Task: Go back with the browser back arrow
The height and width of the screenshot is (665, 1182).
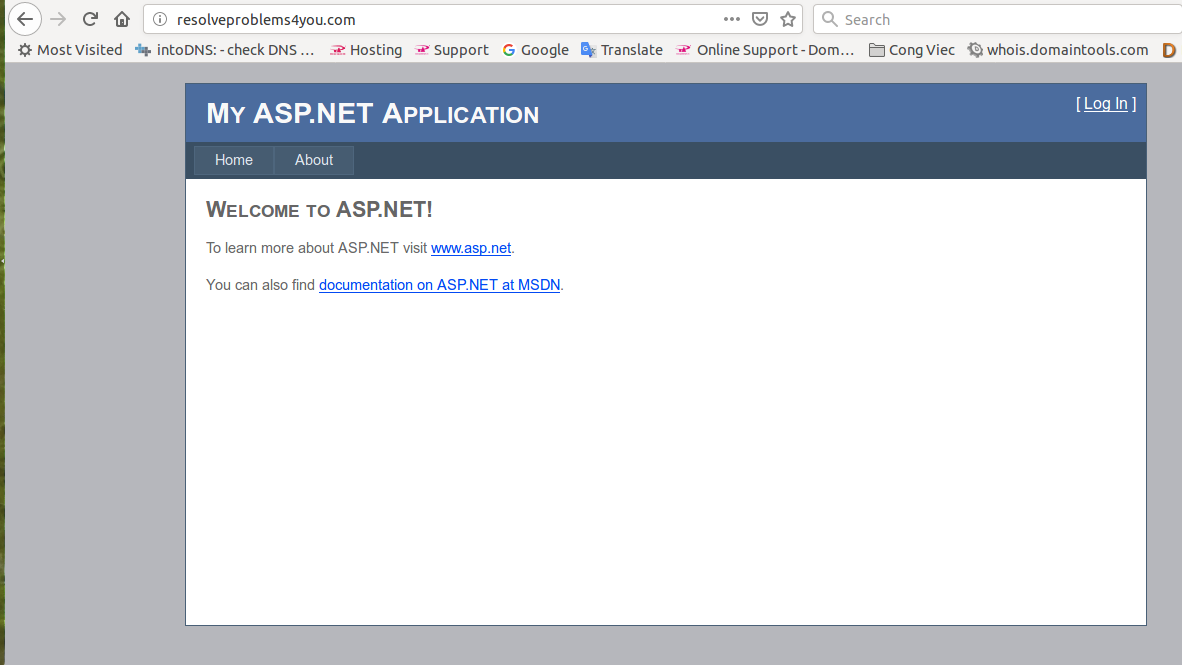Action: (x=25, y=19)
